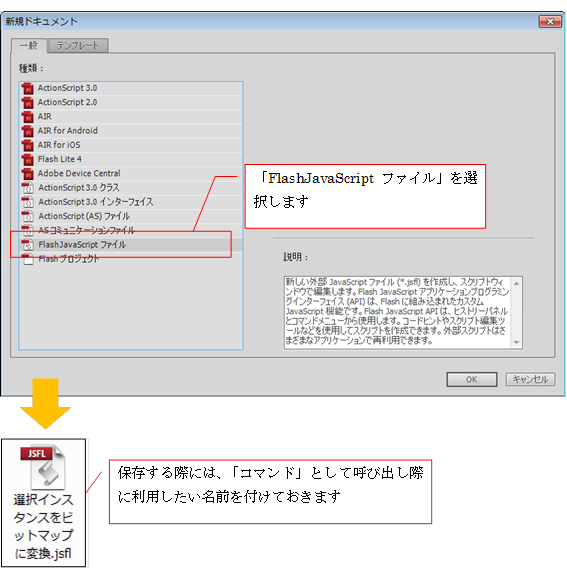Image resolution: width=567 pixels, height=576 pixels.
Task: Click the FlashJavaScript ファイル icon
Action: point(28,245)
